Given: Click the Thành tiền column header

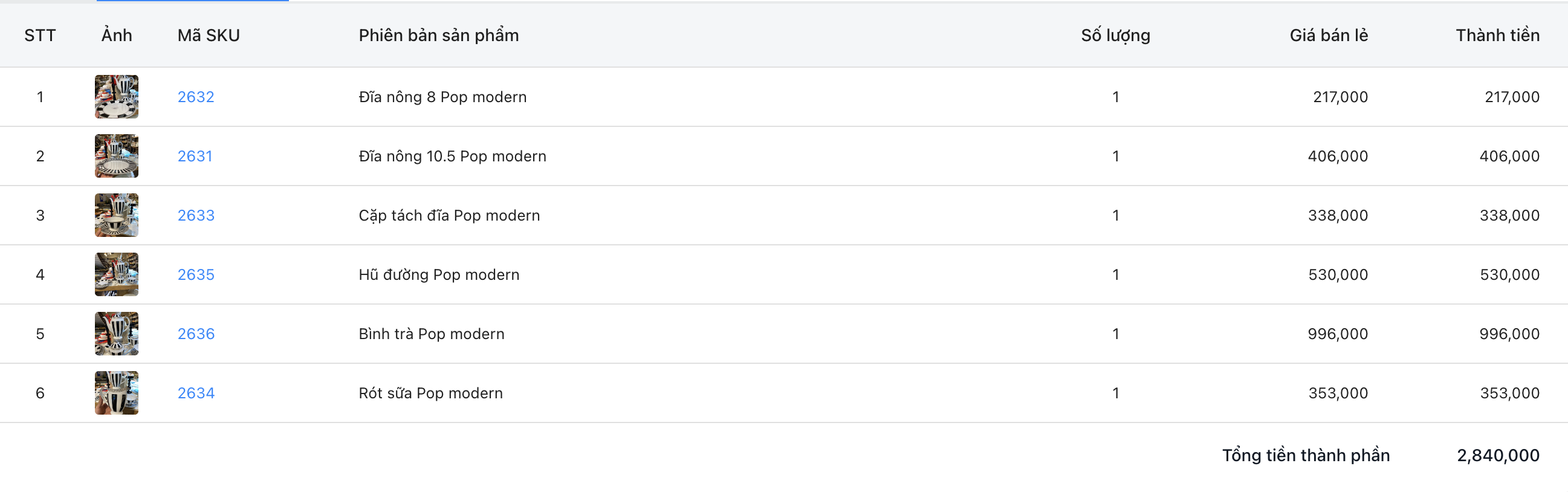Looking at the screenshot, I should coord(1497,35).
